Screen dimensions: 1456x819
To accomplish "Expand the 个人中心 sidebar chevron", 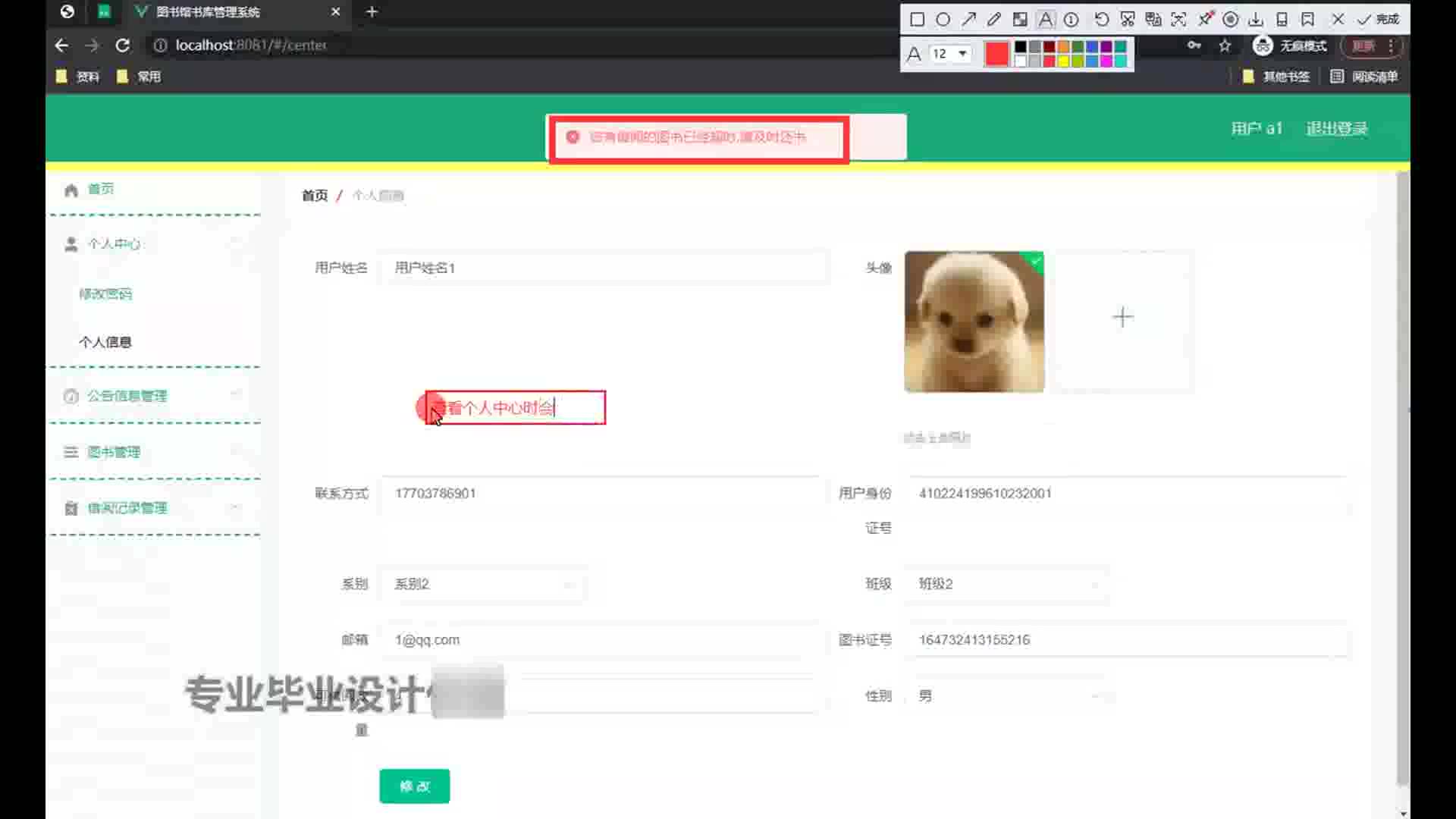I will click(236, 243).
